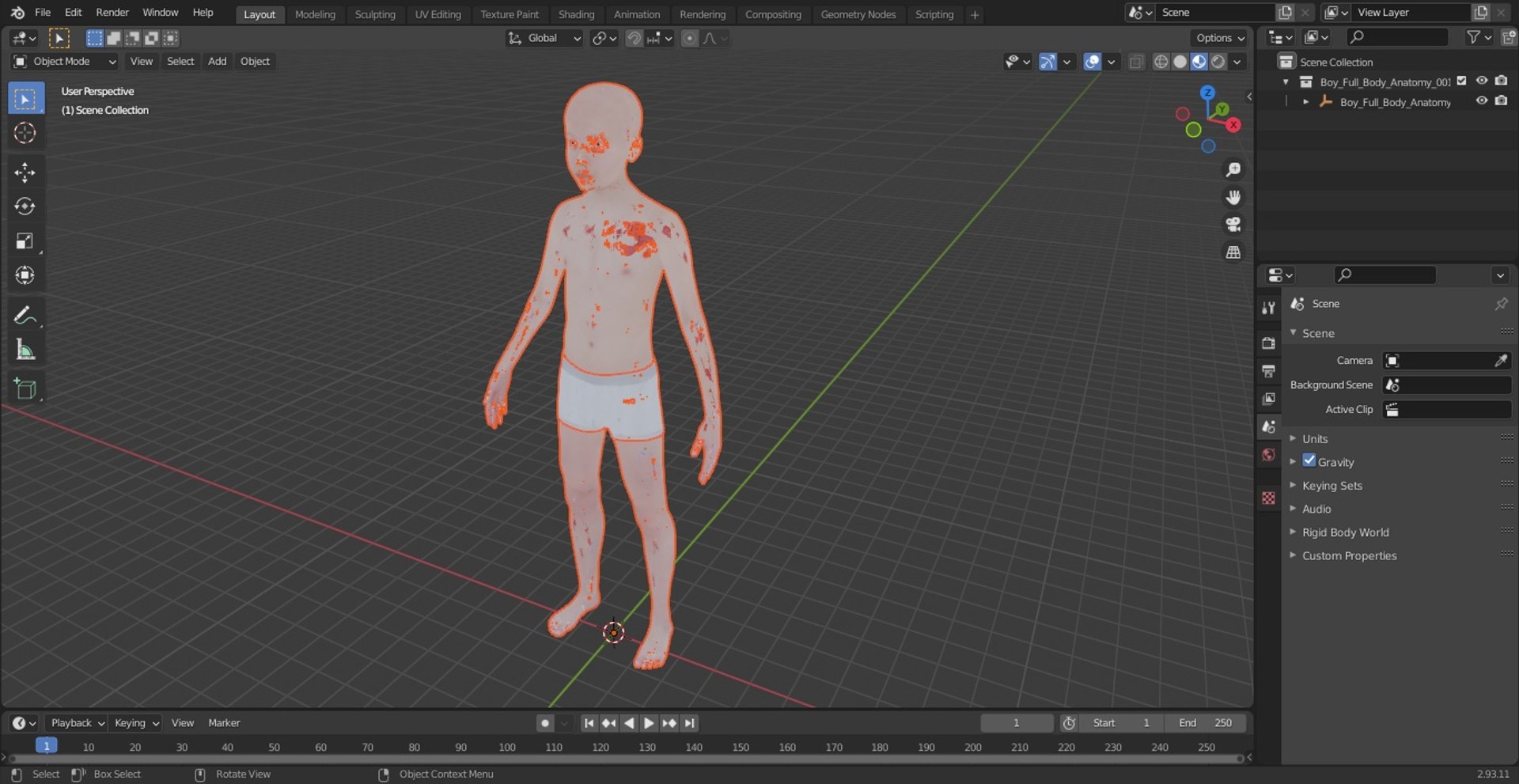1519x784 pixels.
Task: Open the Texture properties tab
Action: (1268, 498)
